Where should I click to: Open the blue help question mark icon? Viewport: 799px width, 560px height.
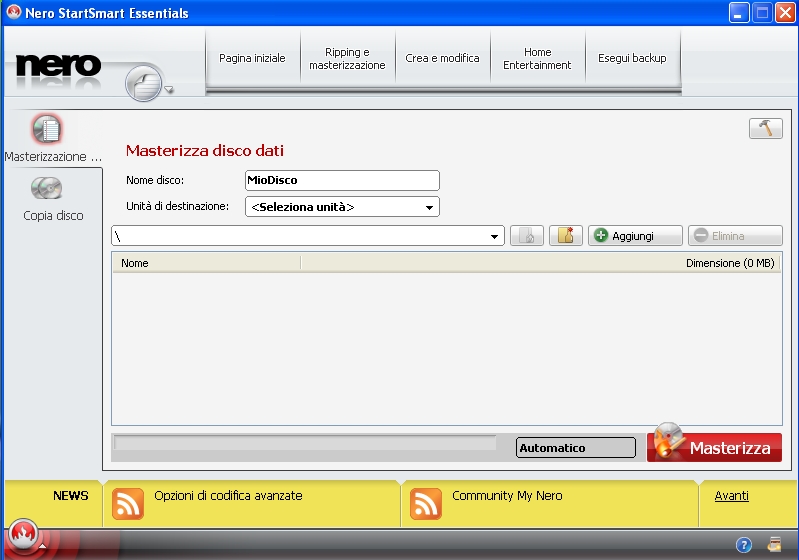[x=744, y=545]
